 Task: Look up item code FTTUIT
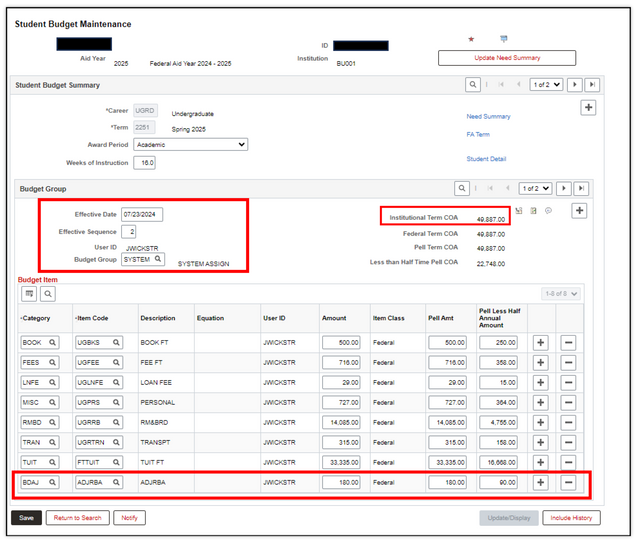click(x=116, y=462)
